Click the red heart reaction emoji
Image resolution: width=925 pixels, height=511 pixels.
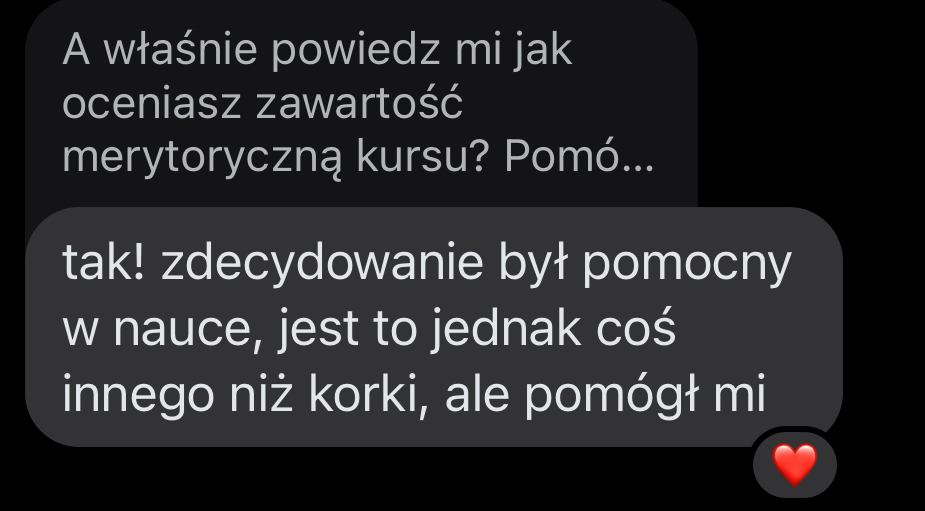pyautogui.click(x=795, y=465)
